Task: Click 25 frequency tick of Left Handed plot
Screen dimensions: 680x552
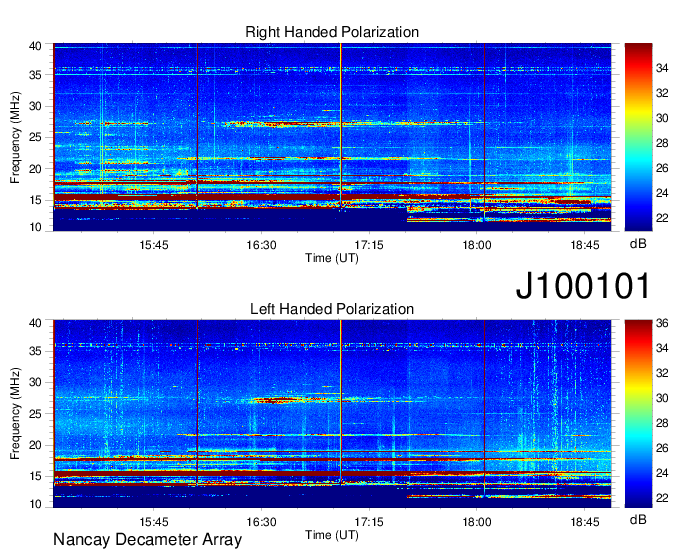Action: (x=35, y=414)
